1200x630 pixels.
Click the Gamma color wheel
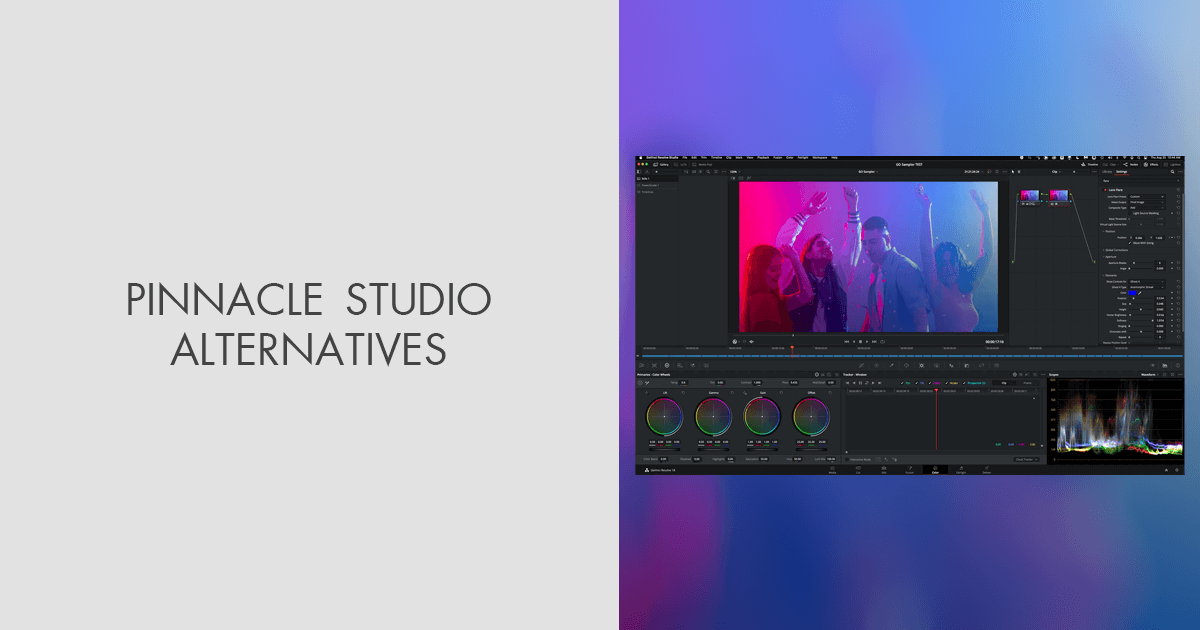(x=716, y=418)
